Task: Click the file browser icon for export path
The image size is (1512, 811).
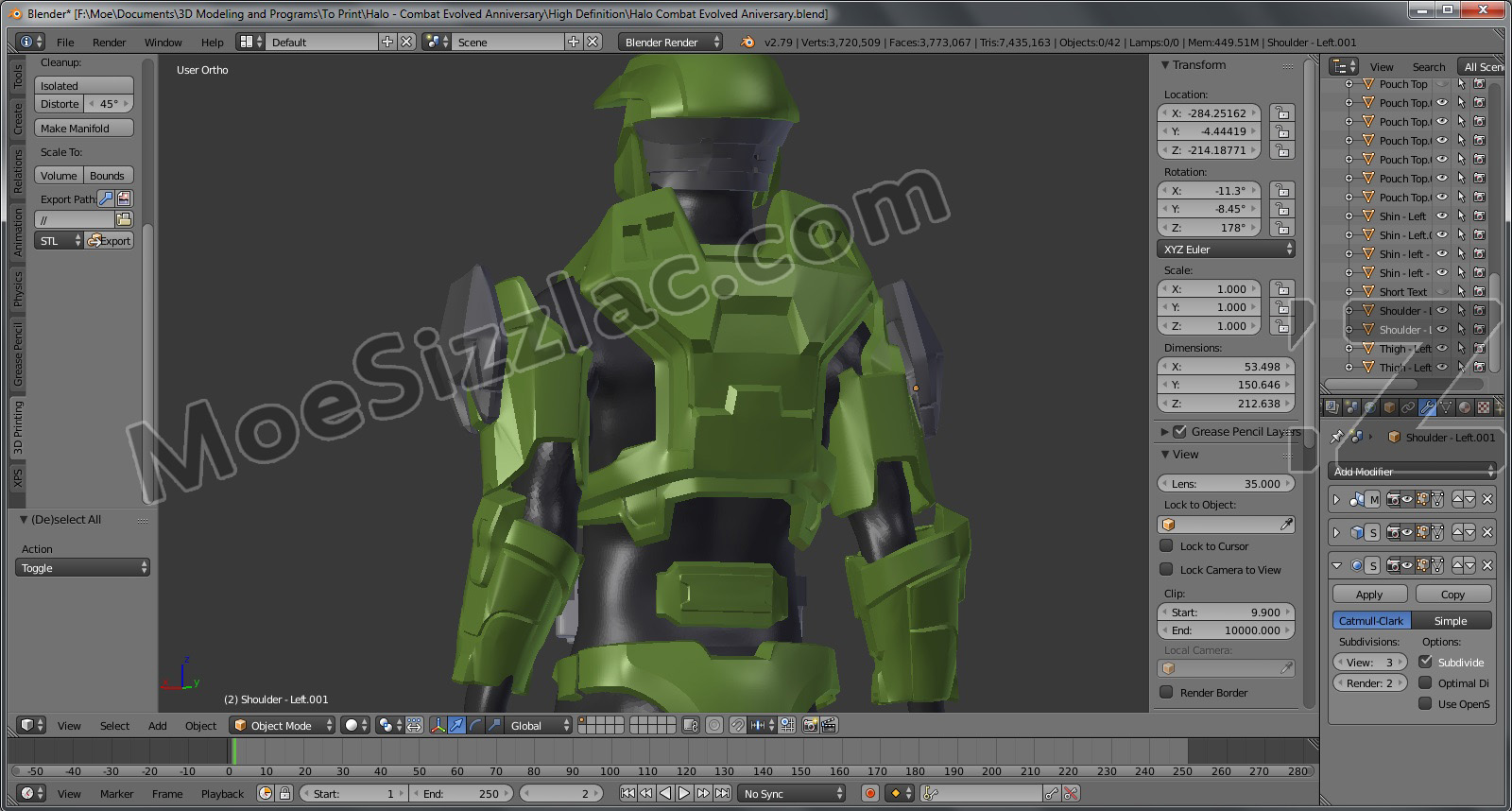Action: point(124,219)
